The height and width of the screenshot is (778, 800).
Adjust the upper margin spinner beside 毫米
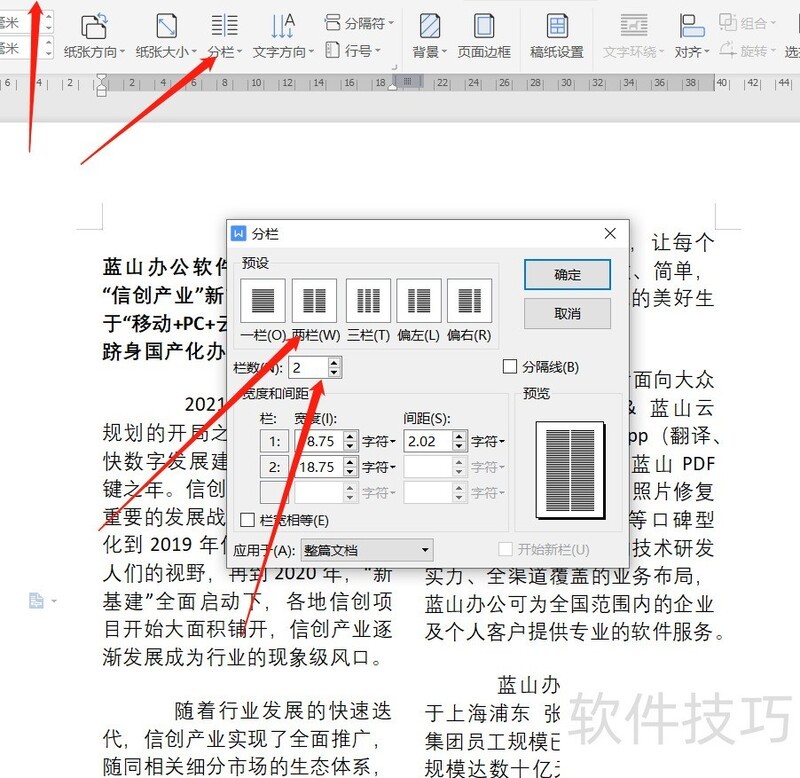[48, 22]
